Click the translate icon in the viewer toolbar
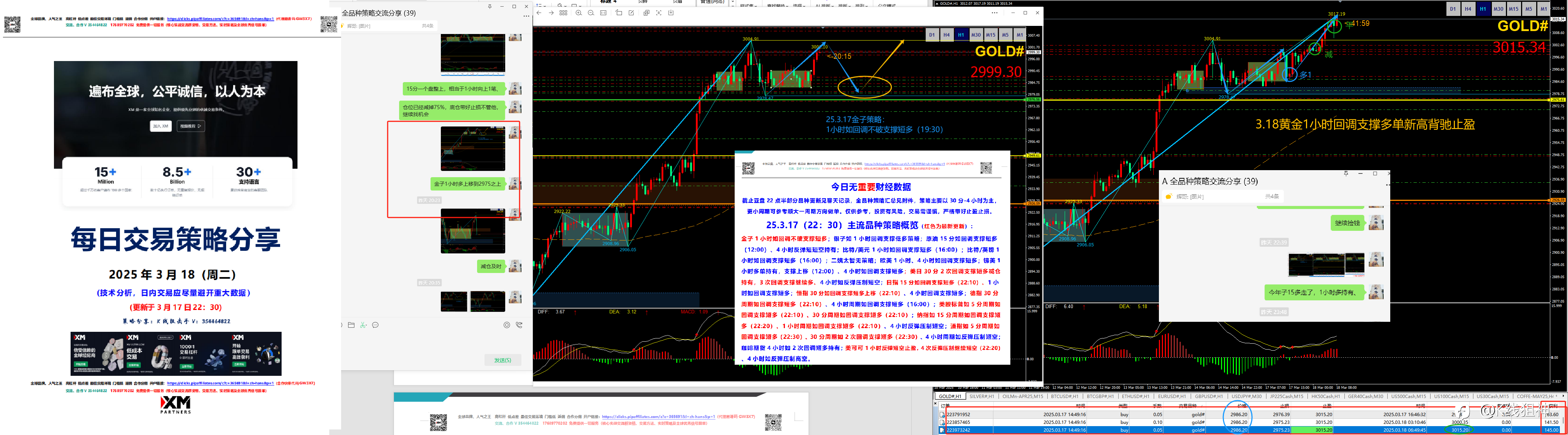Viewport: 1568px width, 435px height. pos(646,13)
